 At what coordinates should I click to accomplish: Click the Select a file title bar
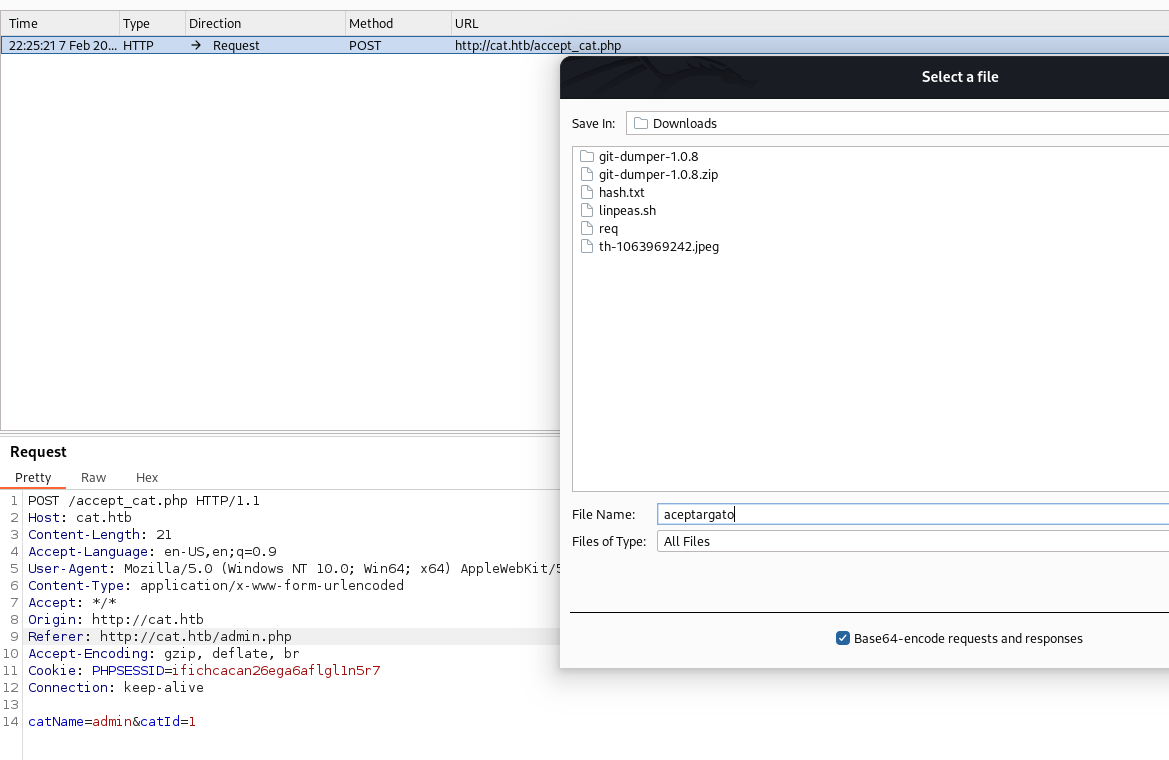tap(865, 77)
